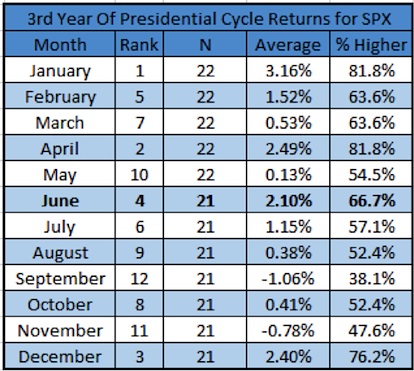Click the N column header

(205, 44)
